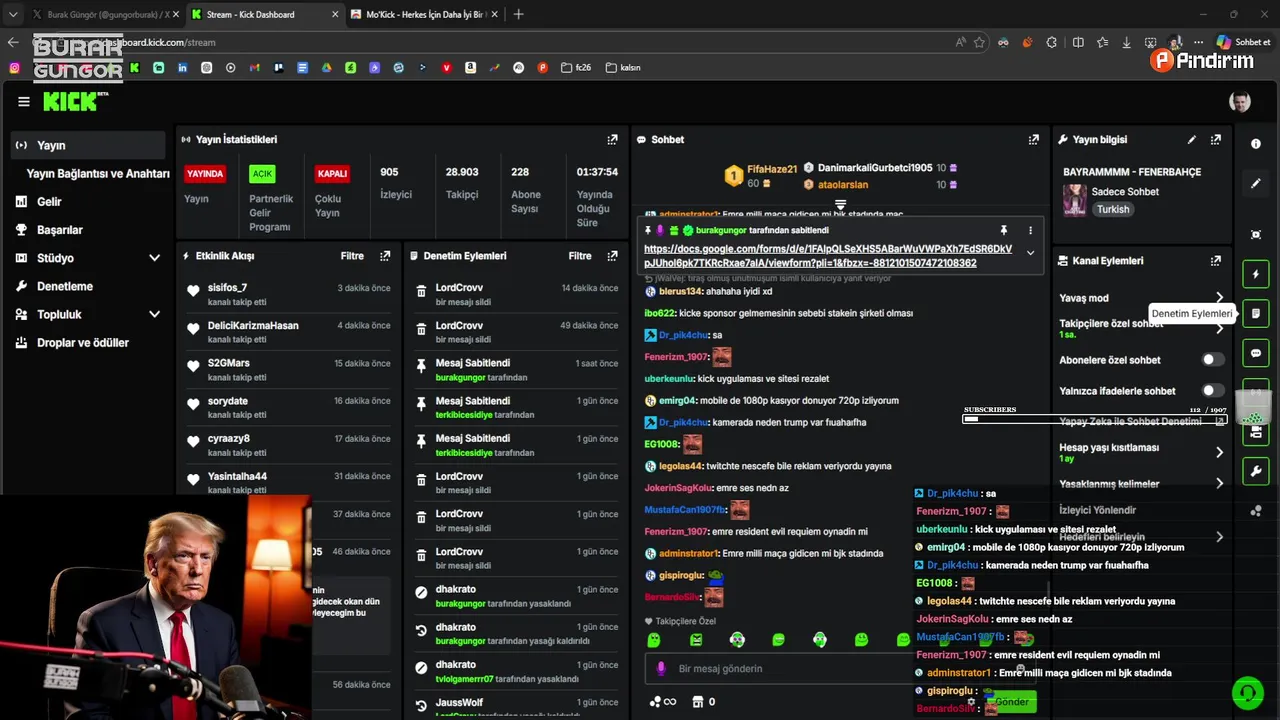The width and height of the screenshot is (1280, 720).
Task: Open Droplar ve ödüller in sidebar
Action: pyautogui.click(x=82, y=342)
